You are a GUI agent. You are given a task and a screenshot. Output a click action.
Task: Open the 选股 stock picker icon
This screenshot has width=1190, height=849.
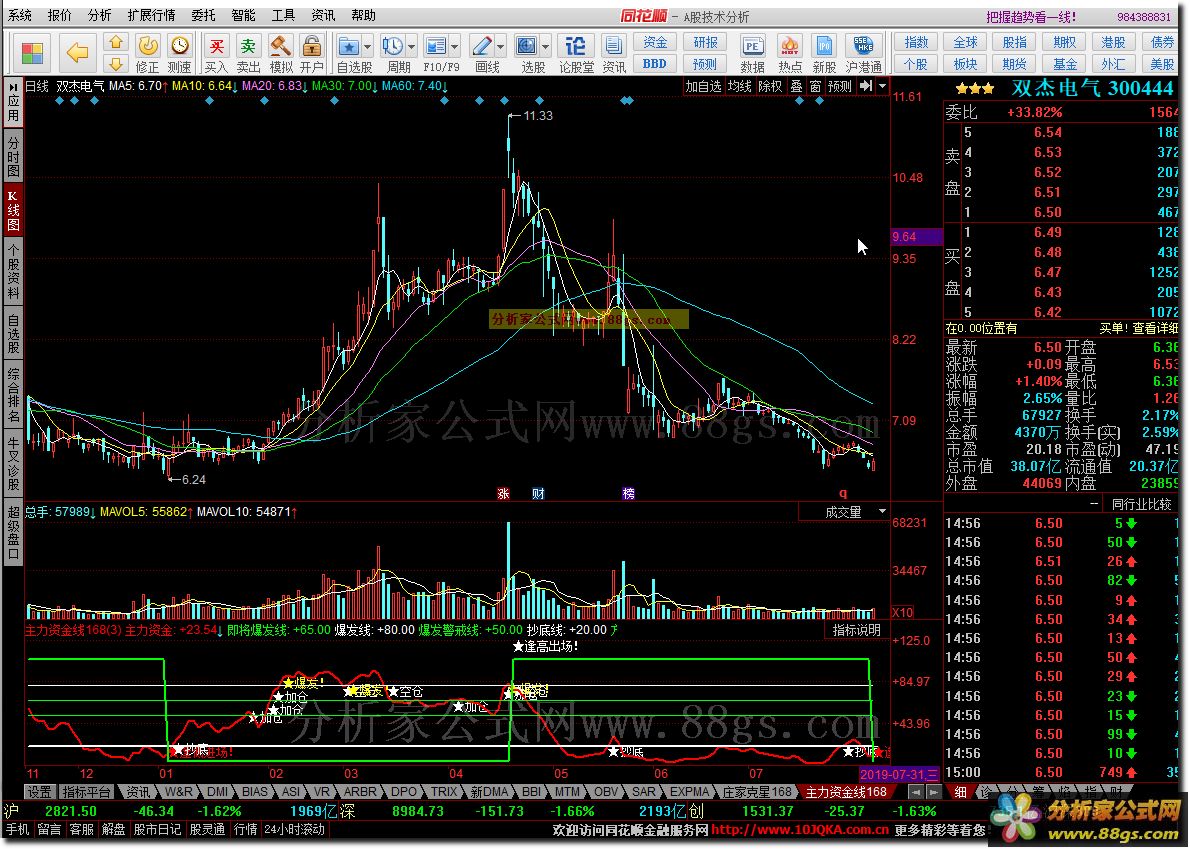[x=527, y=46]
